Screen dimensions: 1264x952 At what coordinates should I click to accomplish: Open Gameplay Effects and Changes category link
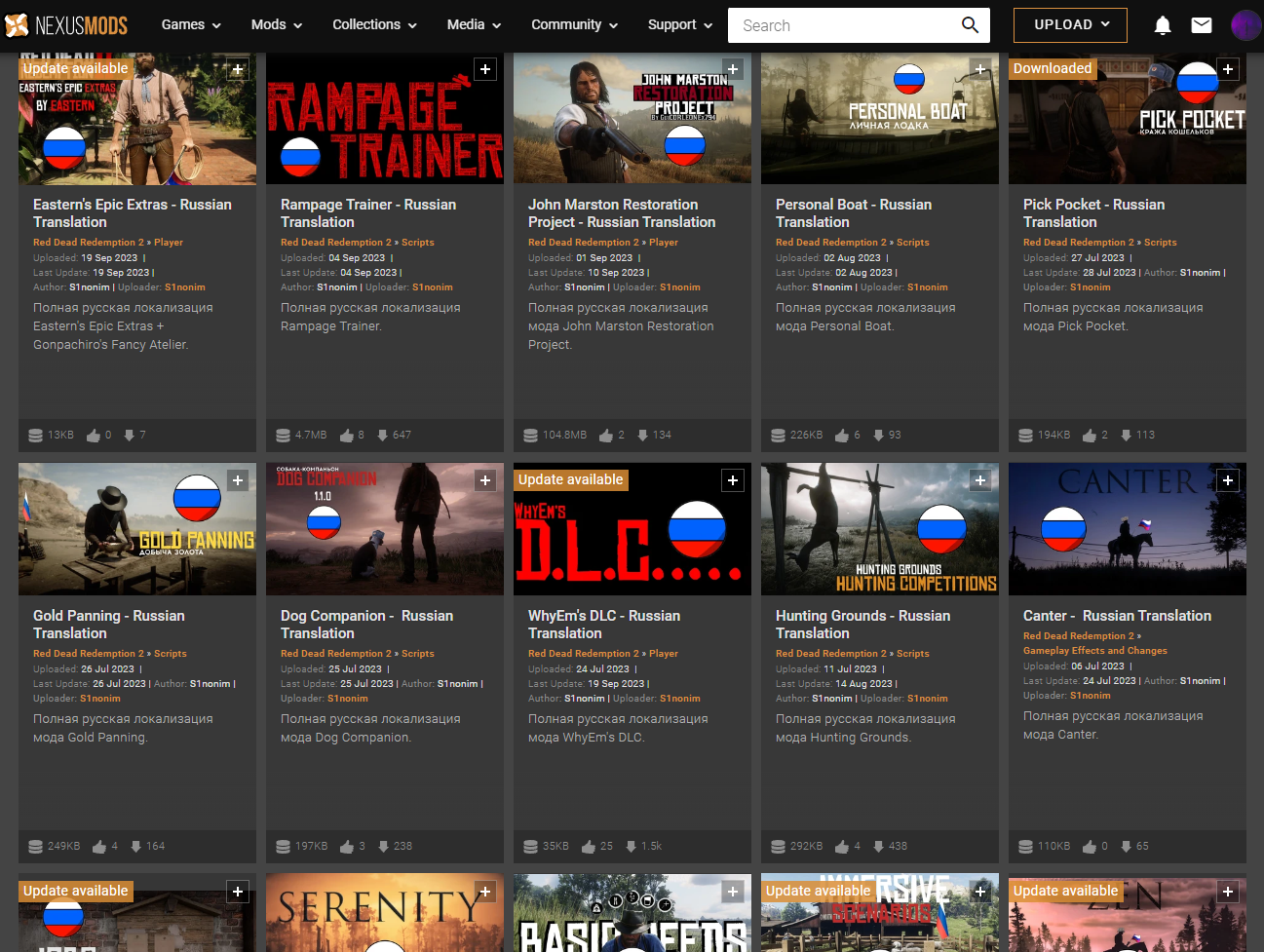[1095, 651]
